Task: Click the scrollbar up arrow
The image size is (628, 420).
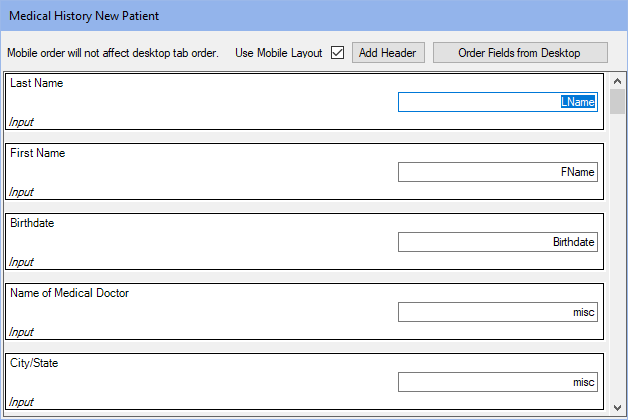Action: tap(617, 80)
